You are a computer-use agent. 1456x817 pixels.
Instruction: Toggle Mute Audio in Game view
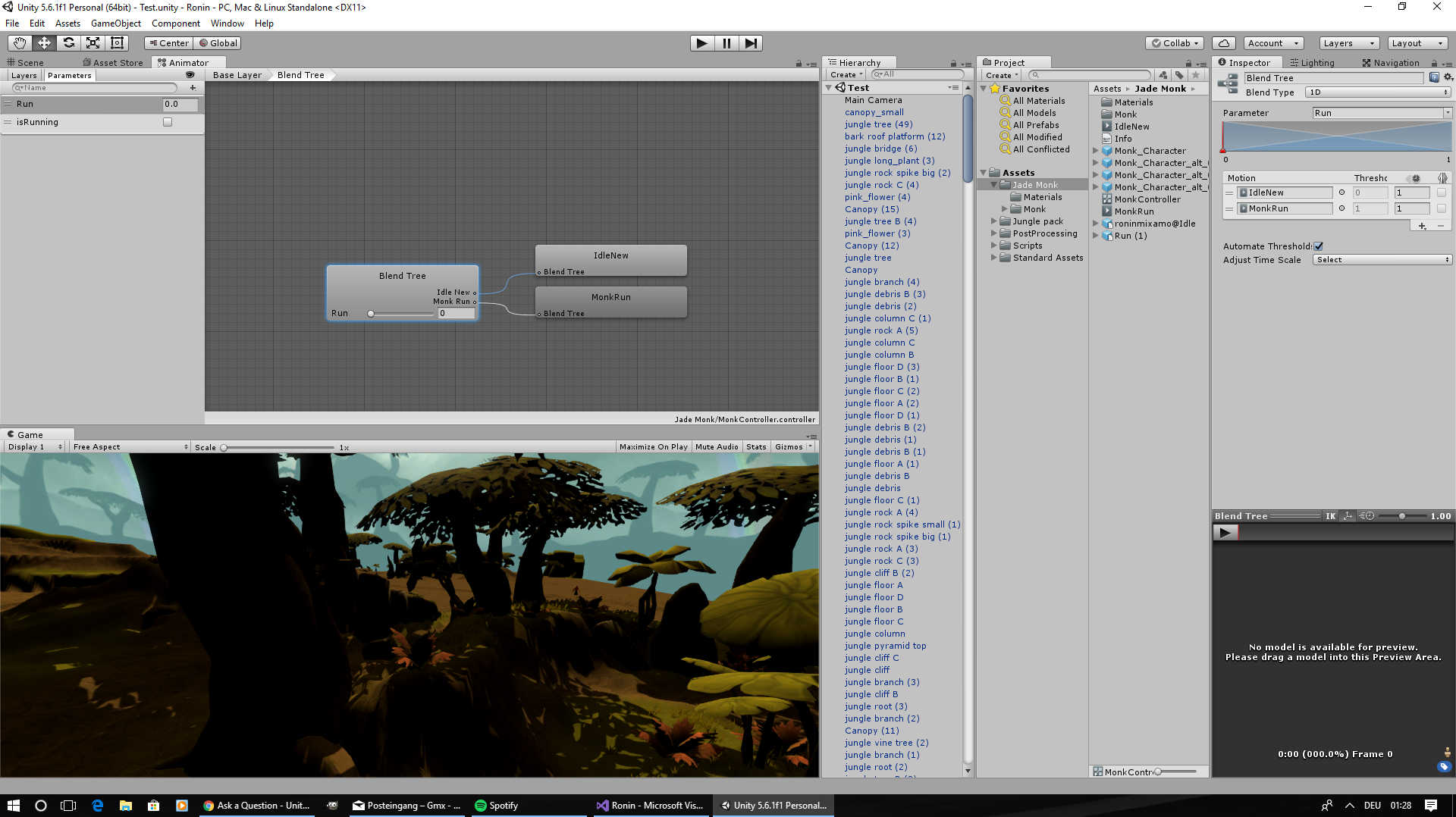pos(717,447)
